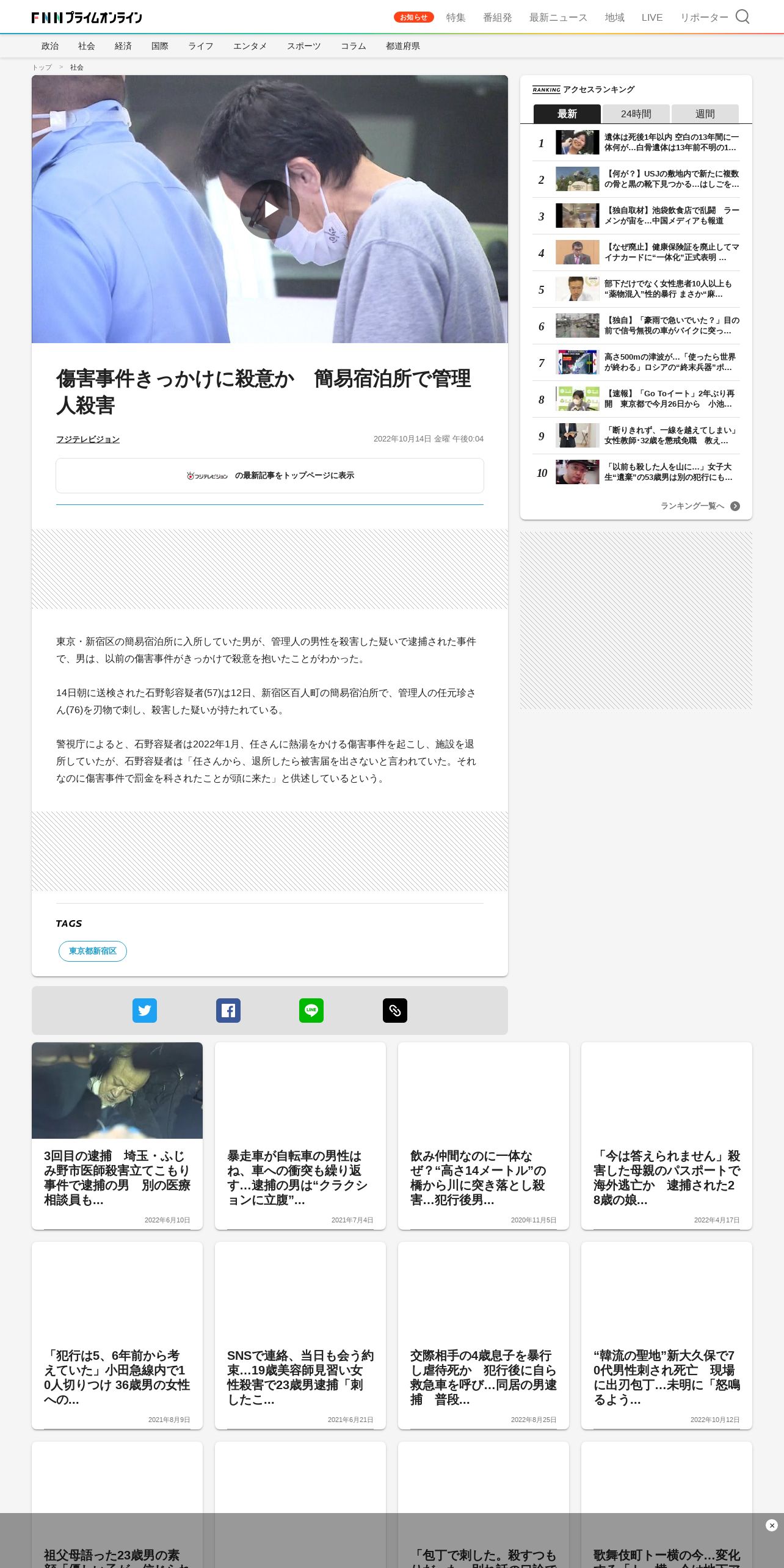This screenshot has height=1568, width=784.
Task: Open the search magnifier icon
Action: coord(742,16)
